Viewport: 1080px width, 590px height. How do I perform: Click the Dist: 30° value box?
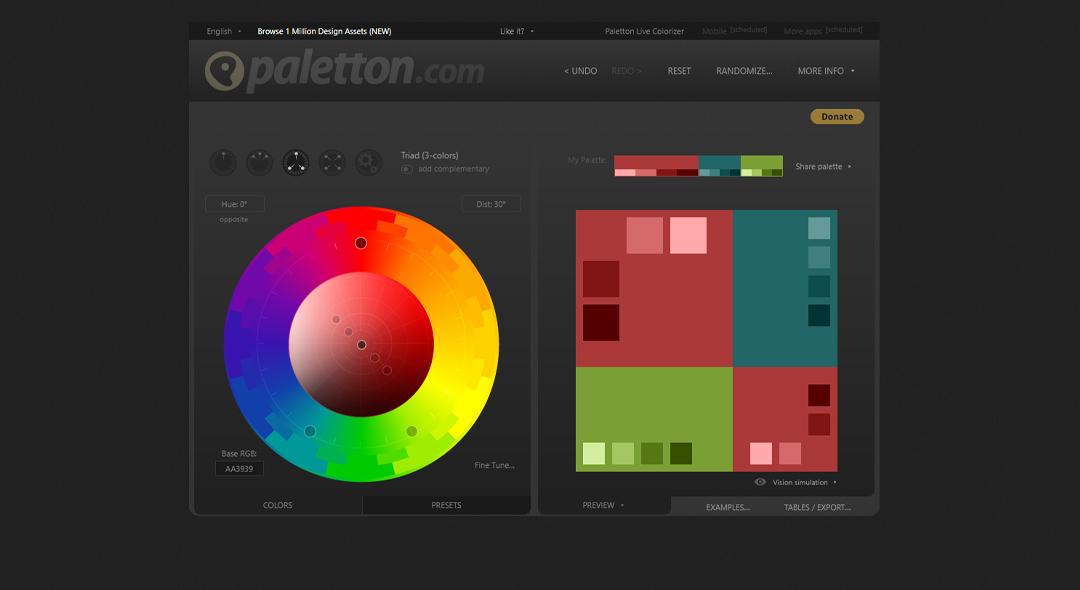click(x=491, y=204)
